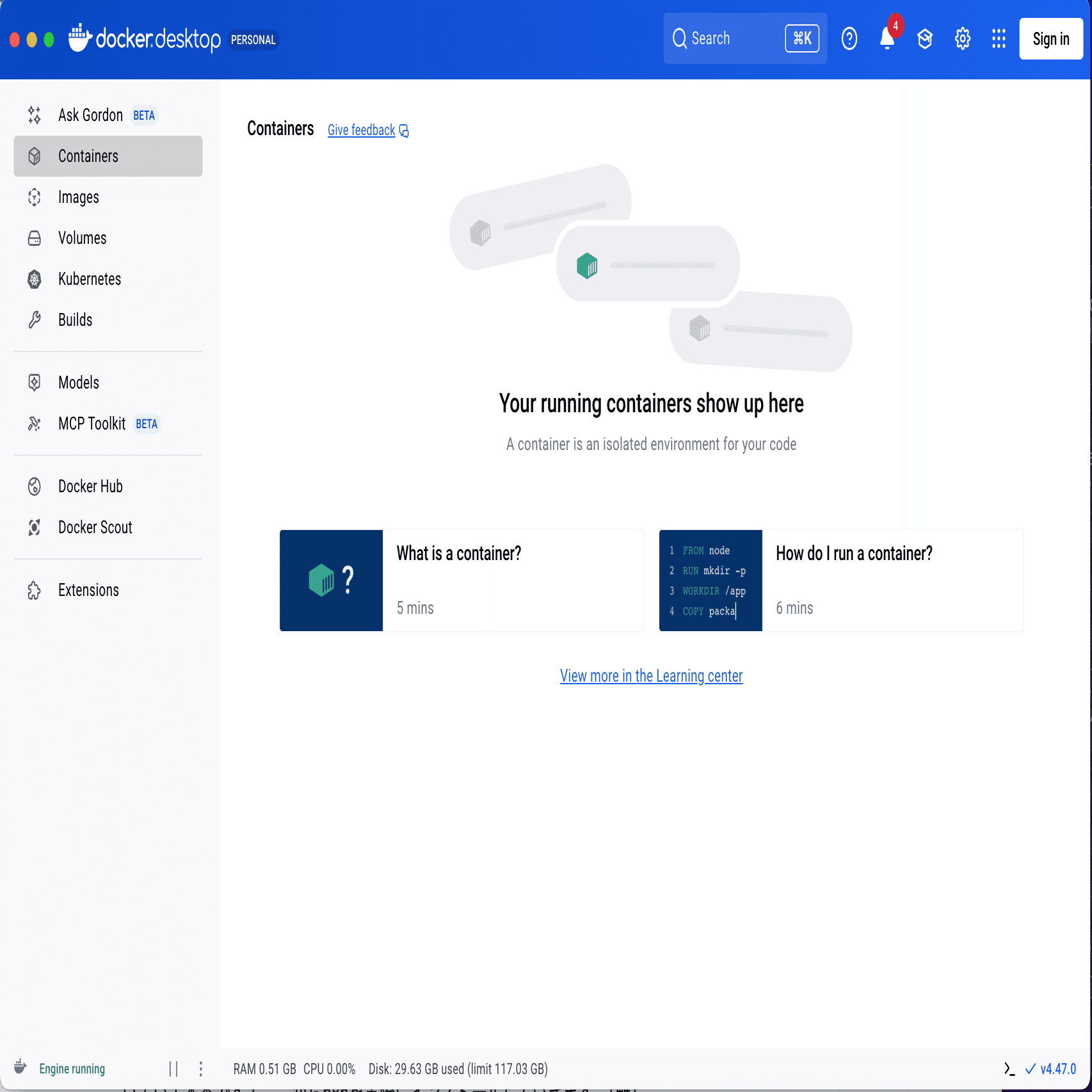Go to the Images section

tap(108, 197)
